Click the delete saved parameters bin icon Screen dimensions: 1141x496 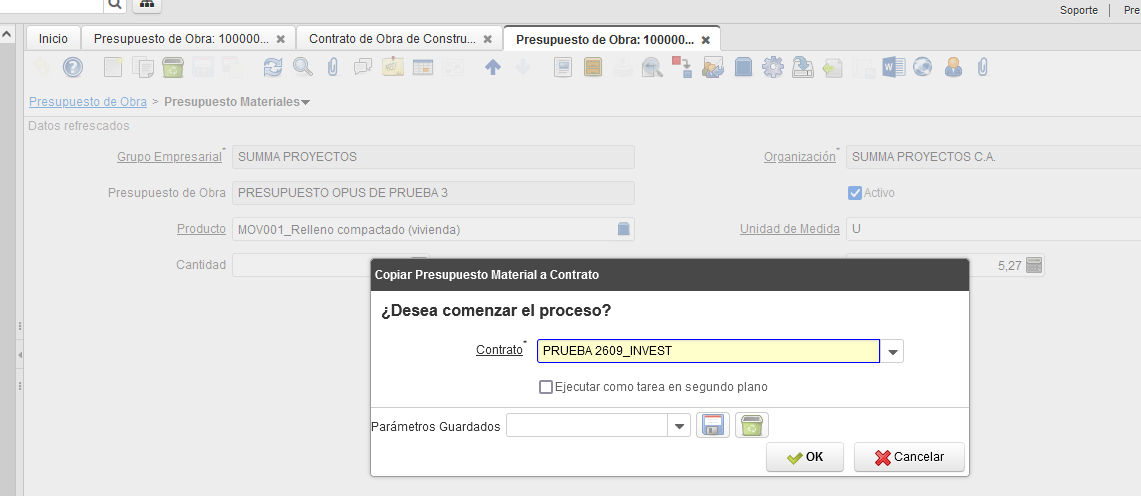tap(752, 426)
